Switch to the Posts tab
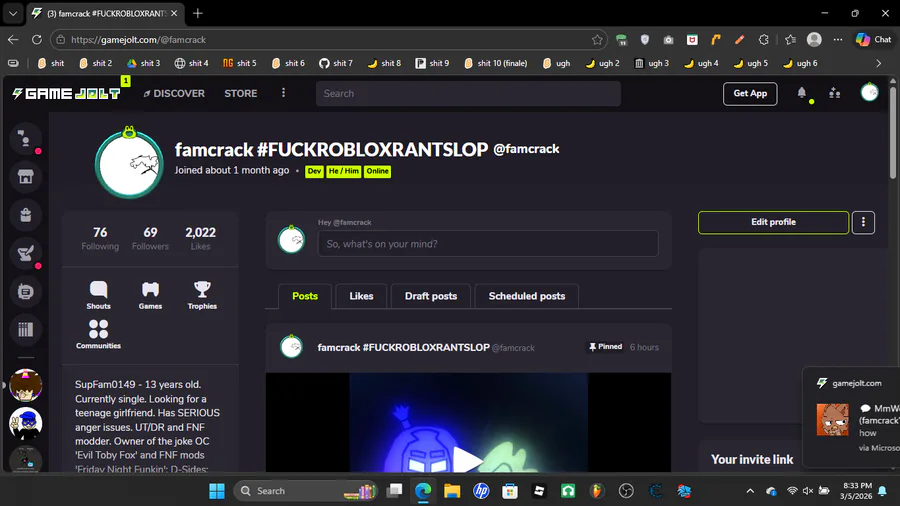900x506 pixels. click(x=305, y=296)
